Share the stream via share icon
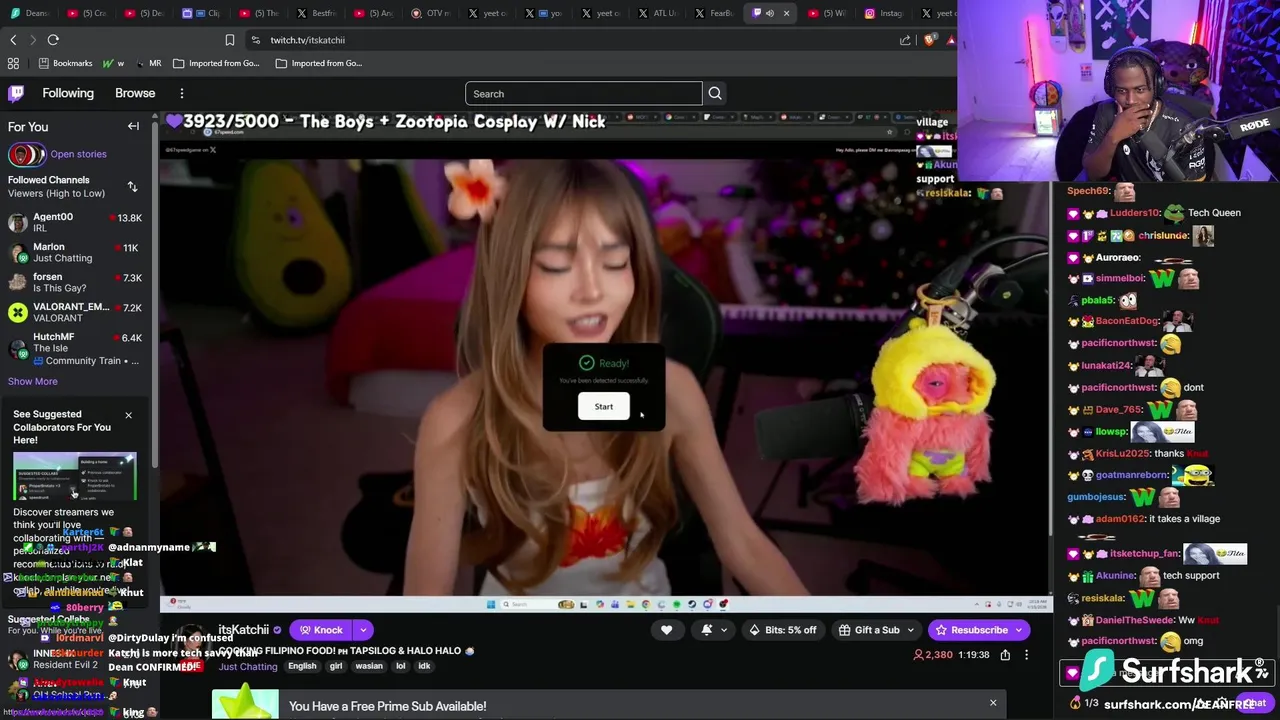Image resolution: width=1280 pixels, height=720 pixels. 1005,655
